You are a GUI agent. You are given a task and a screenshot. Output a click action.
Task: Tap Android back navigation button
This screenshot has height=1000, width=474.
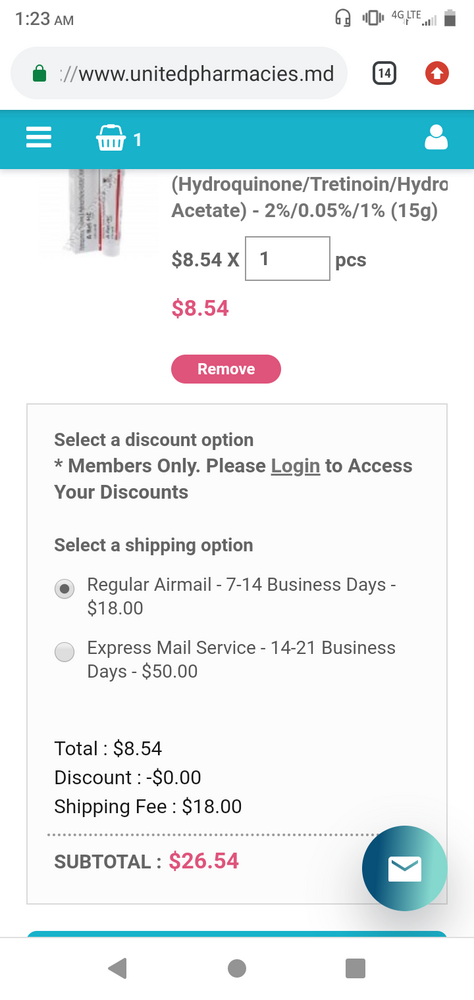(117, 968)
